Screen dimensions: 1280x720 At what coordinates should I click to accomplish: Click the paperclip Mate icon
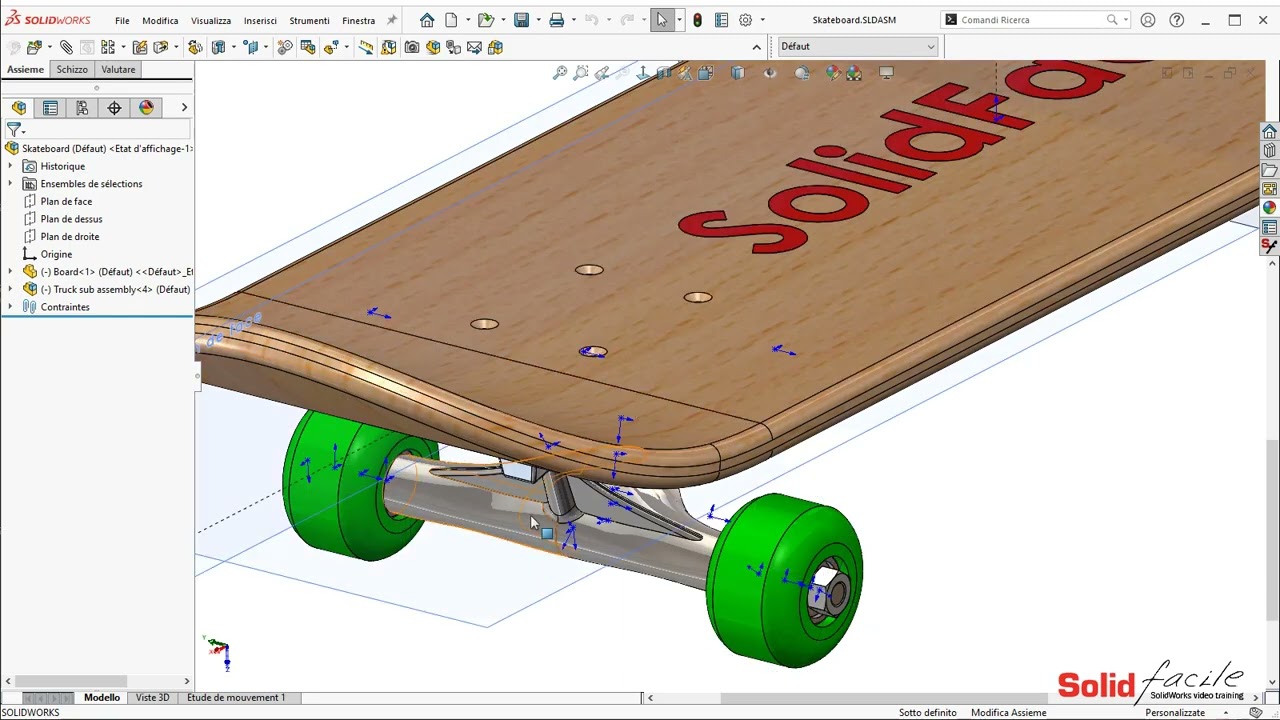coord(65,47)
